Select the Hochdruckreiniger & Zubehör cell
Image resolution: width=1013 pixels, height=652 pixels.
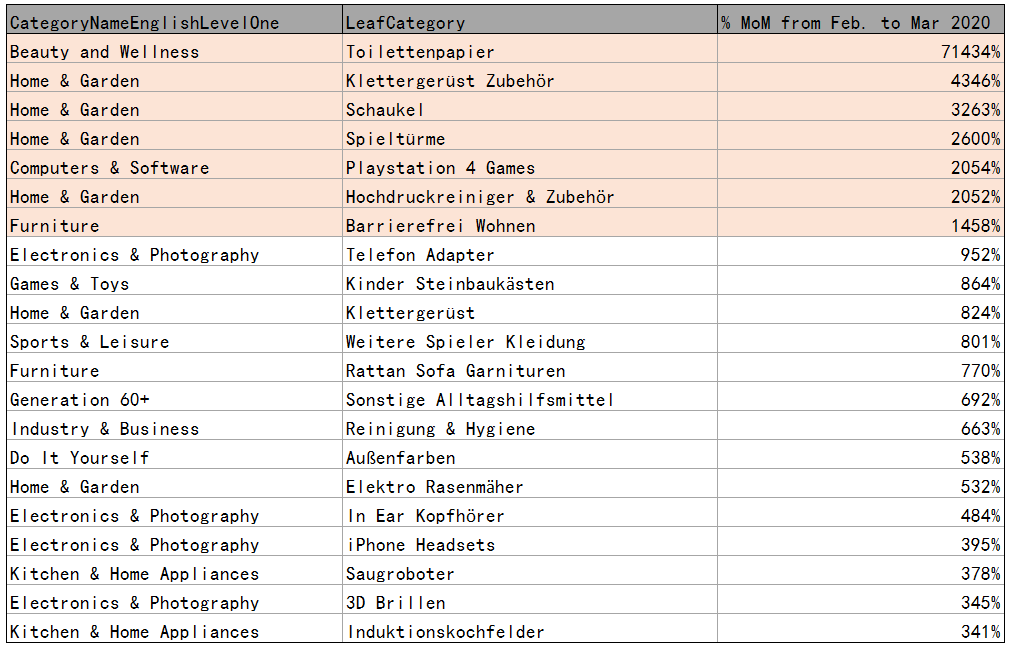coord(480,197)
